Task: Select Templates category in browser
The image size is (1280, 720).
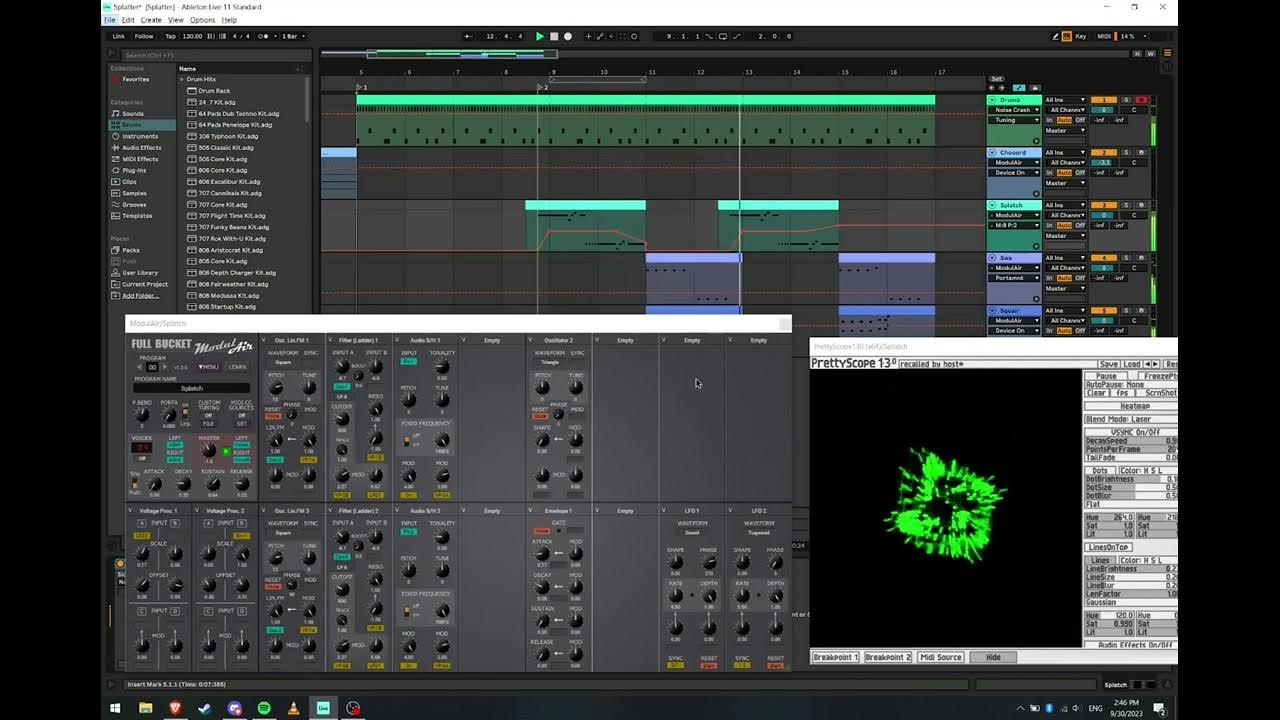Action: pos(137,216)
